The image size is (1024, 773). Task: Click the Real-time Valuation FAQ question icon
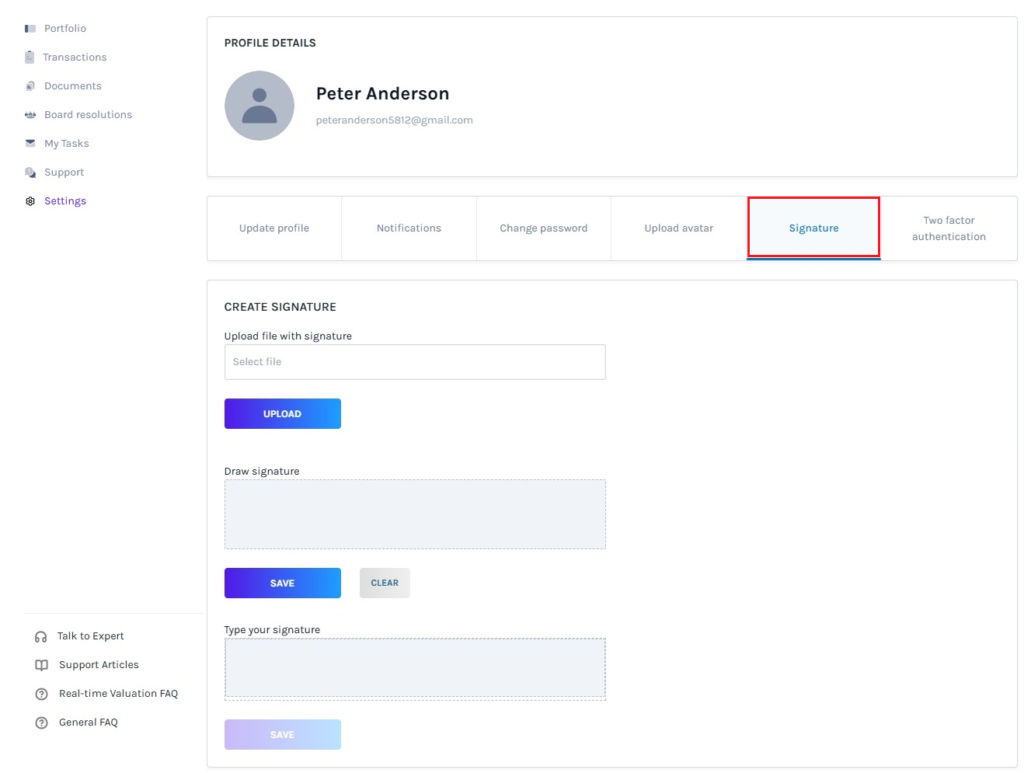point(41,694)
